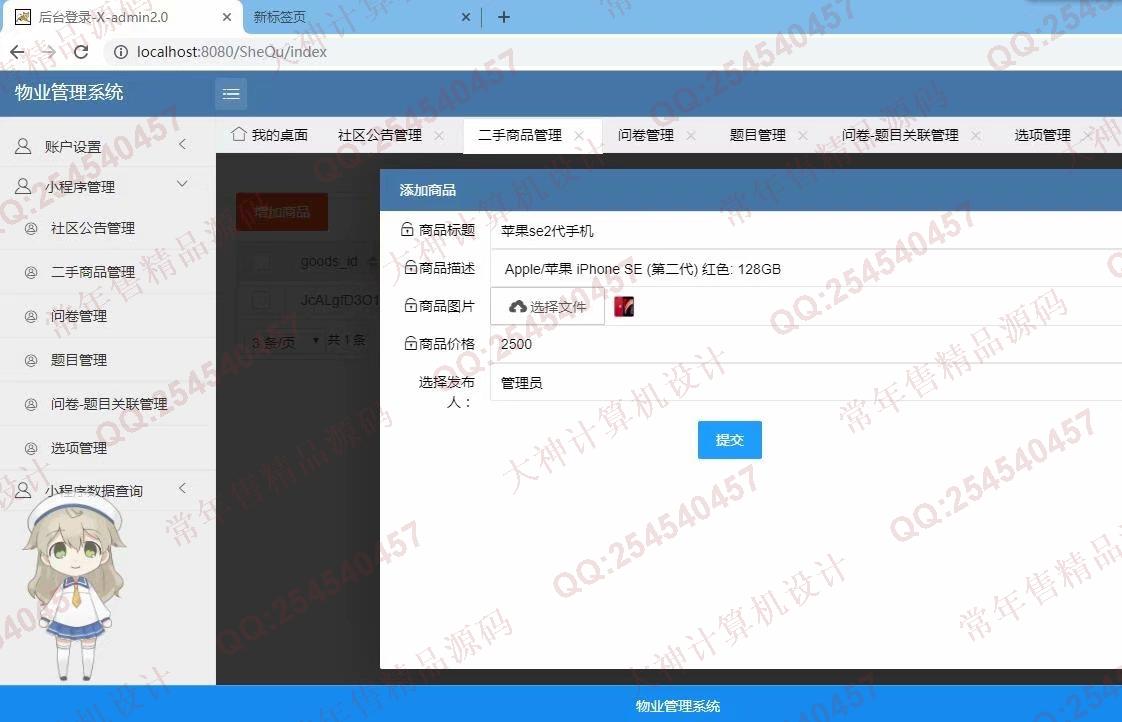Click the circle icon beside 选项管理 sidebar item
The width and height of the screenshot is (1122, 722).
tap(31, 448)
